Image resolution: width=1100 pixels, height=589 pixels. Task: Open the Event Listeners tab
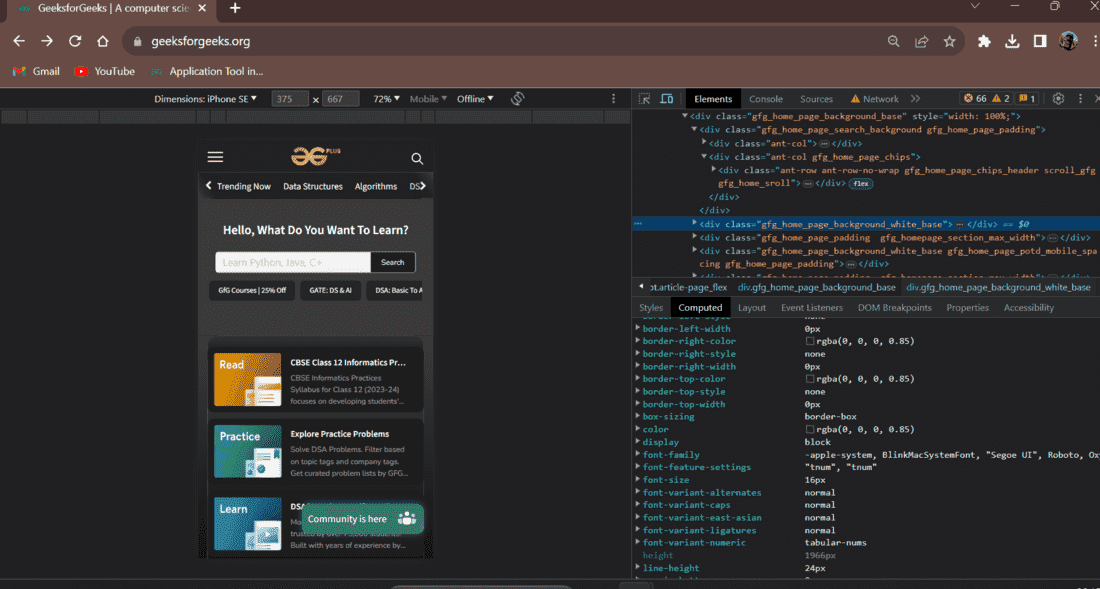tap(811, 308)
